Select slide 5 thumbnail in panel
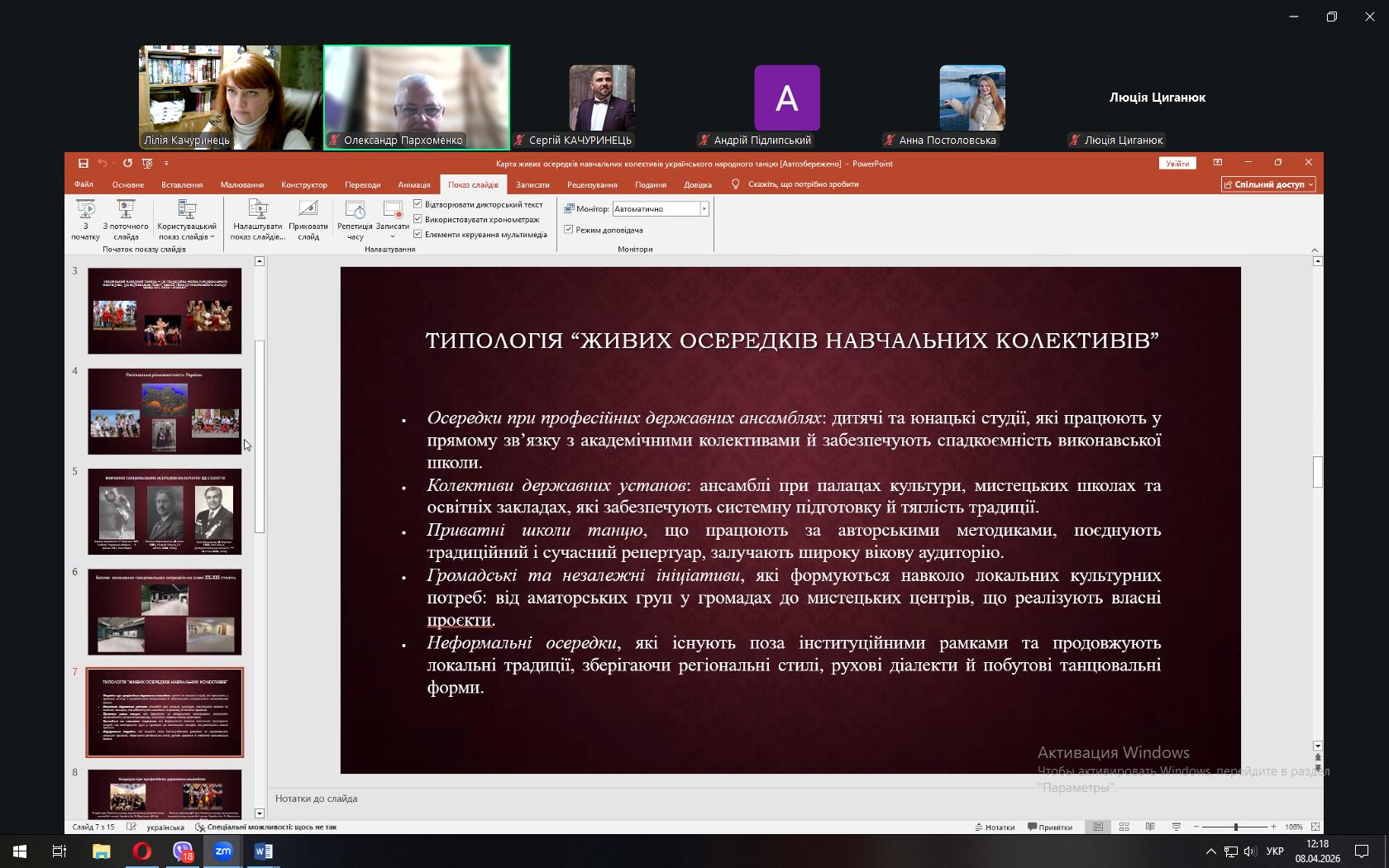The image size is (1389, 868). click(165, 511)
